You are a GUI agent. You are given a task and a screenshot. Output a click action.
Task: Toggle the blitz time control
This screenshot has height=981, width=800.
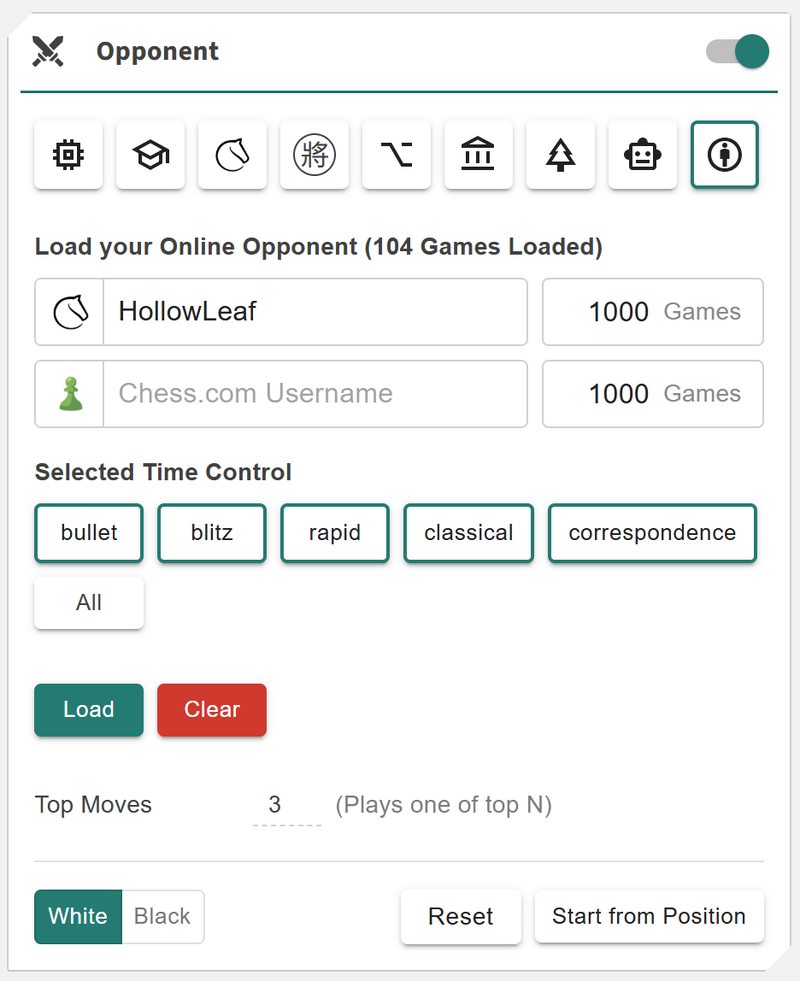[211, 533]
